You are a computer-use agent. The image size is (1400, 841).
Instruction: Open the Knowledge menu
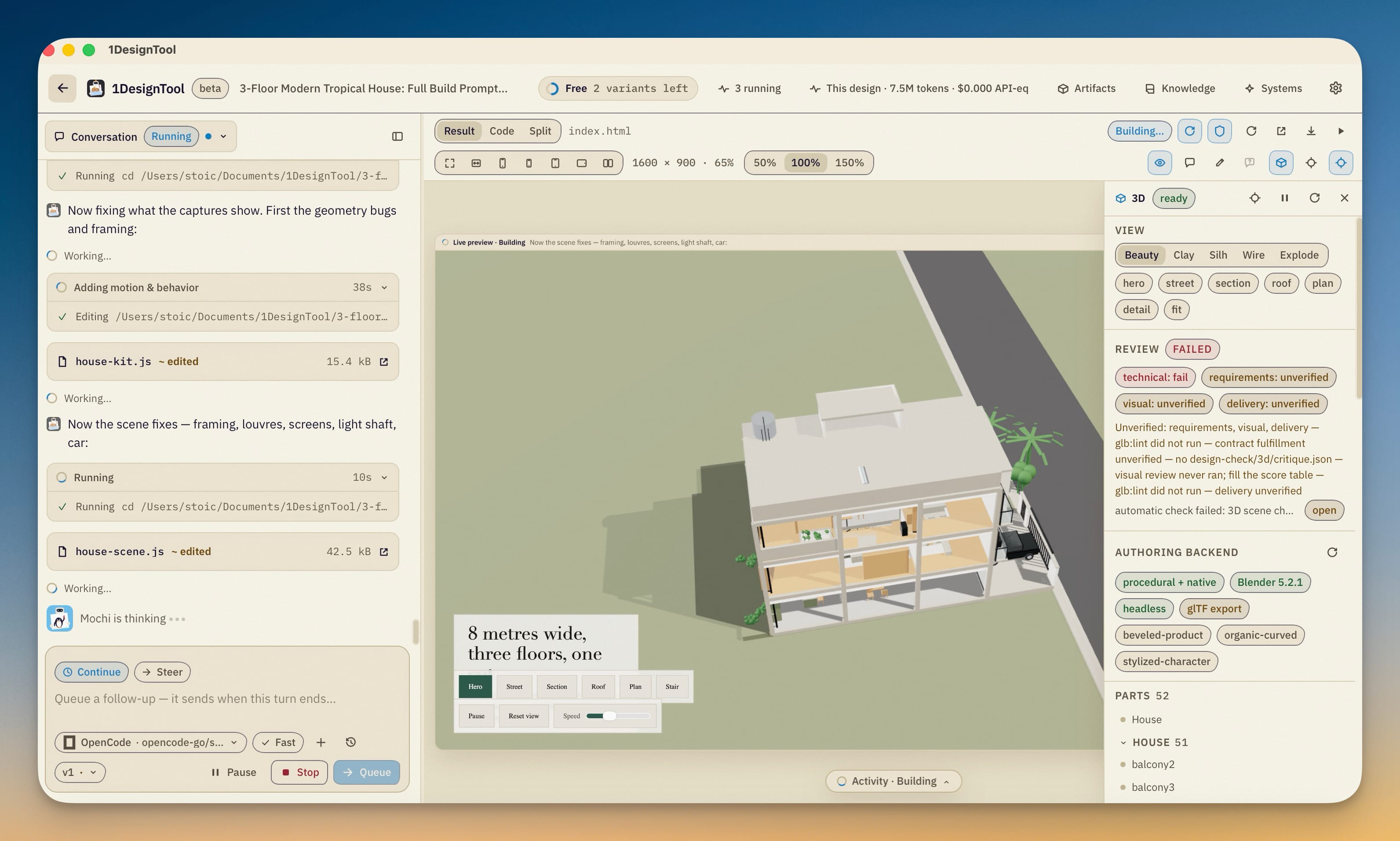point(1180,88)
